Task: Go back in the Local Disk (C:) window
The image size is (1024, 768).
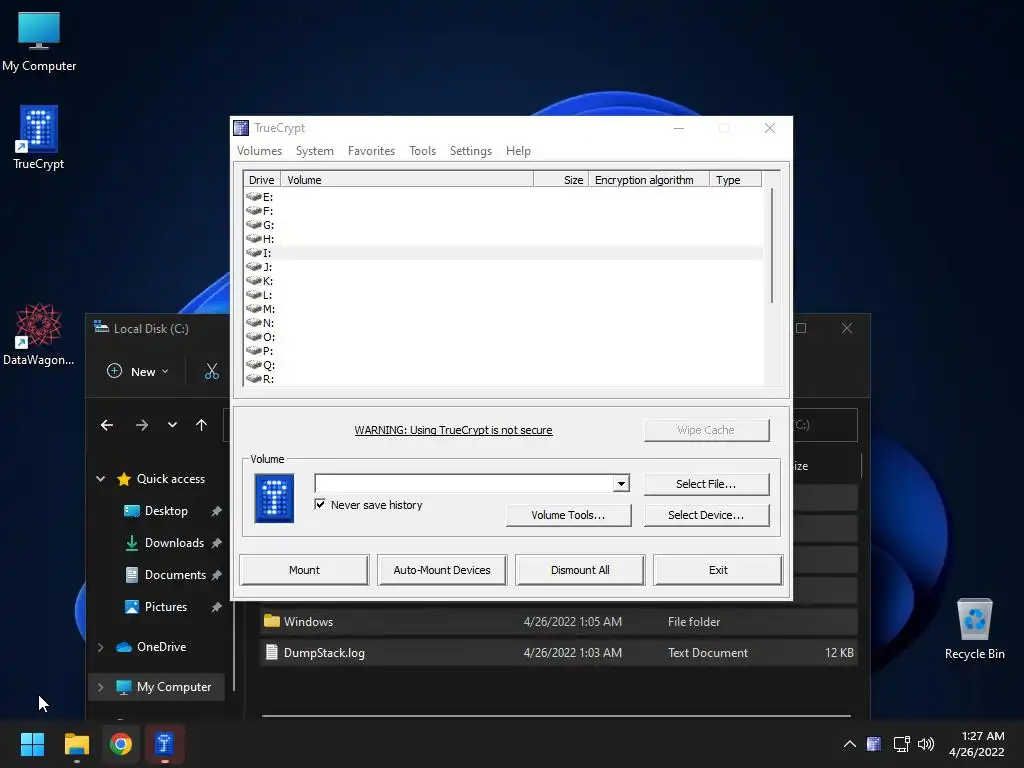Action: click(107, 425)
